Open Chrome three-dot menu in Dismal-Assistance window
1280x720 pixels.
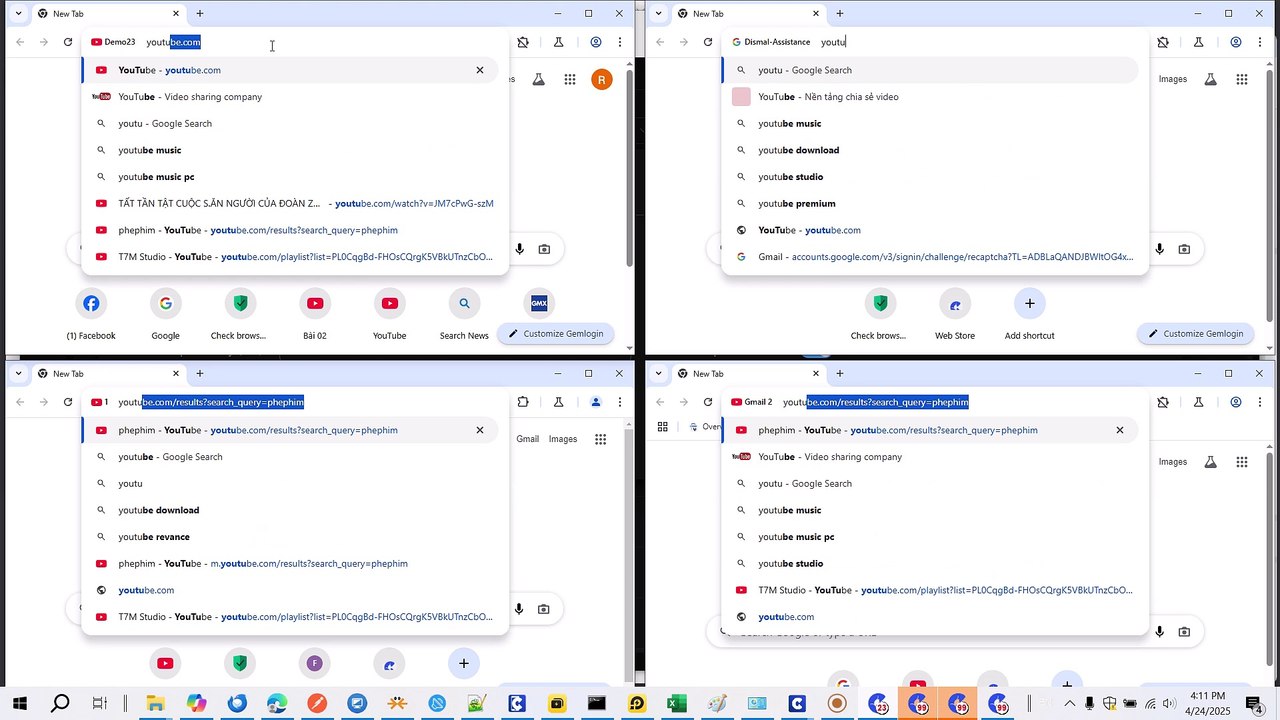pyautogui.click(x=1260, y=42)
